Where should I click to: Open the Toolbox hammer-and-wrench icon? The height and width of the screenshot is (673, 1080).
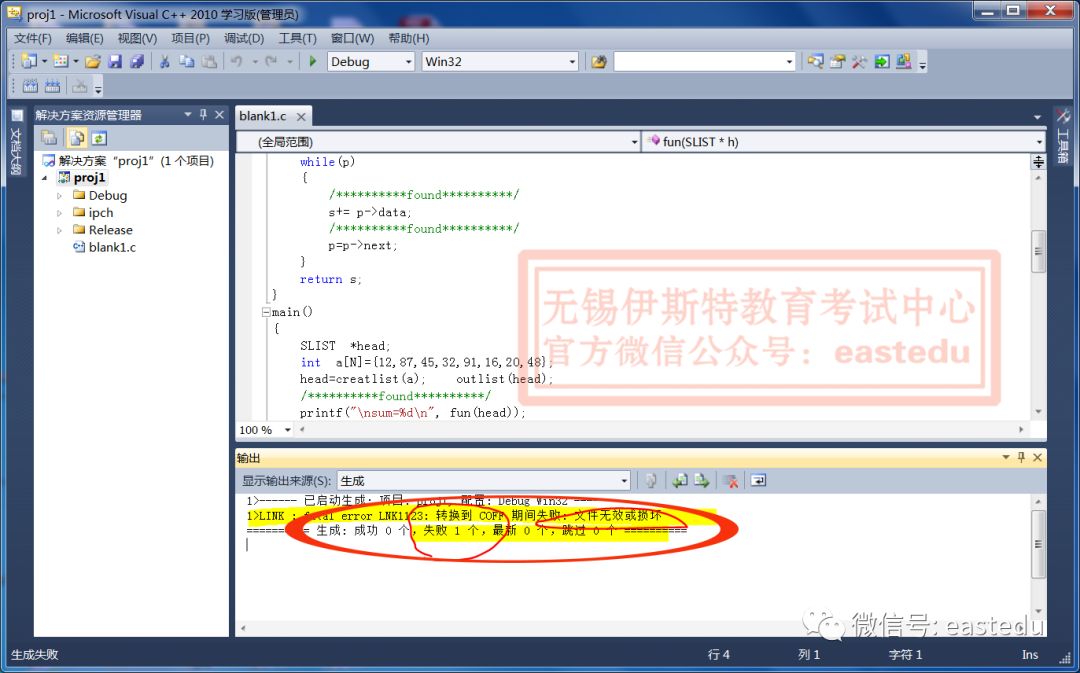tap(859, 62)
